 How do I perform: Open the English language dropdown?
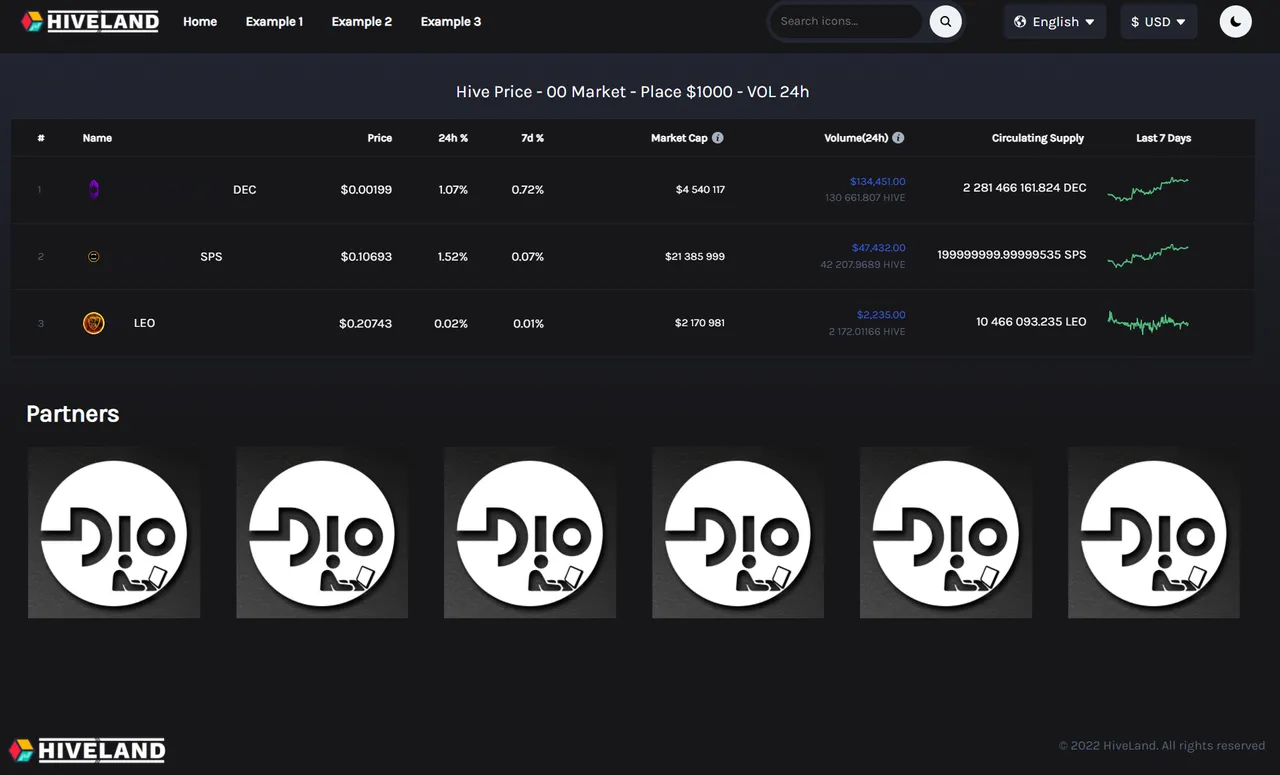pos(1054,21)
